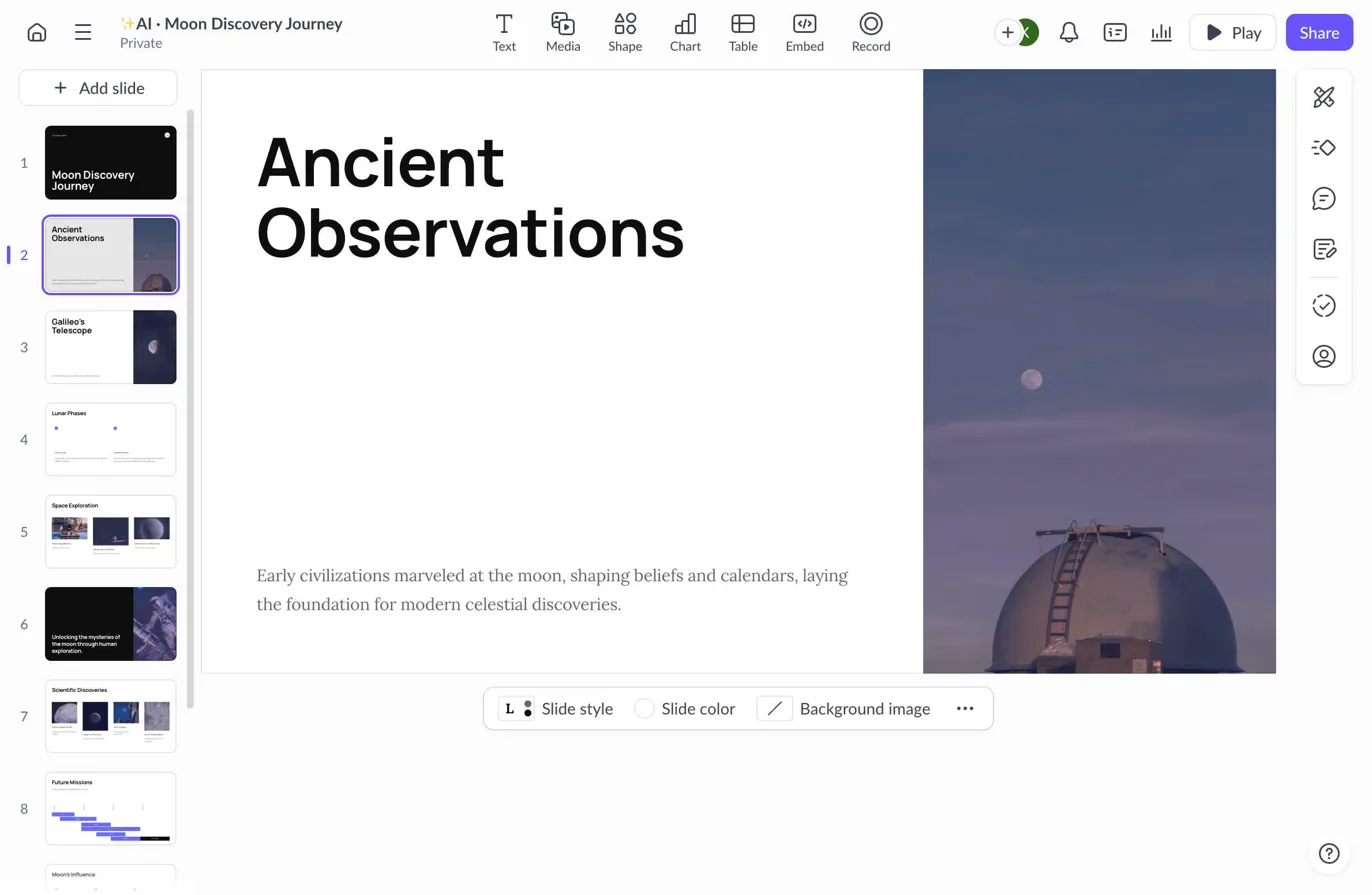Start a Record session
This screenshot has width=1372, height=895.
[871, 32]
